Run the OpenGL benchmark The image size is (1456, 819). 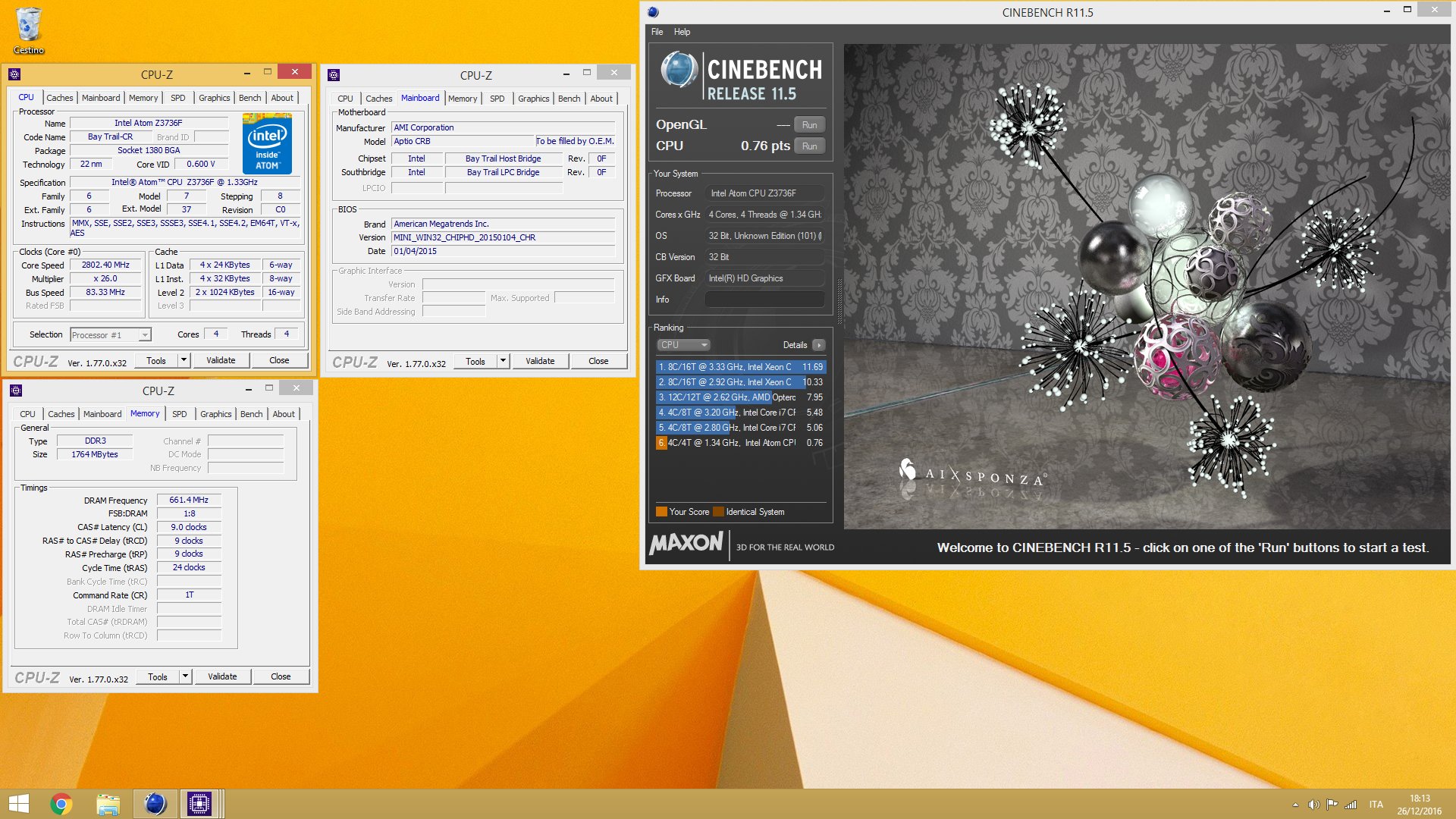click(809, 125)
